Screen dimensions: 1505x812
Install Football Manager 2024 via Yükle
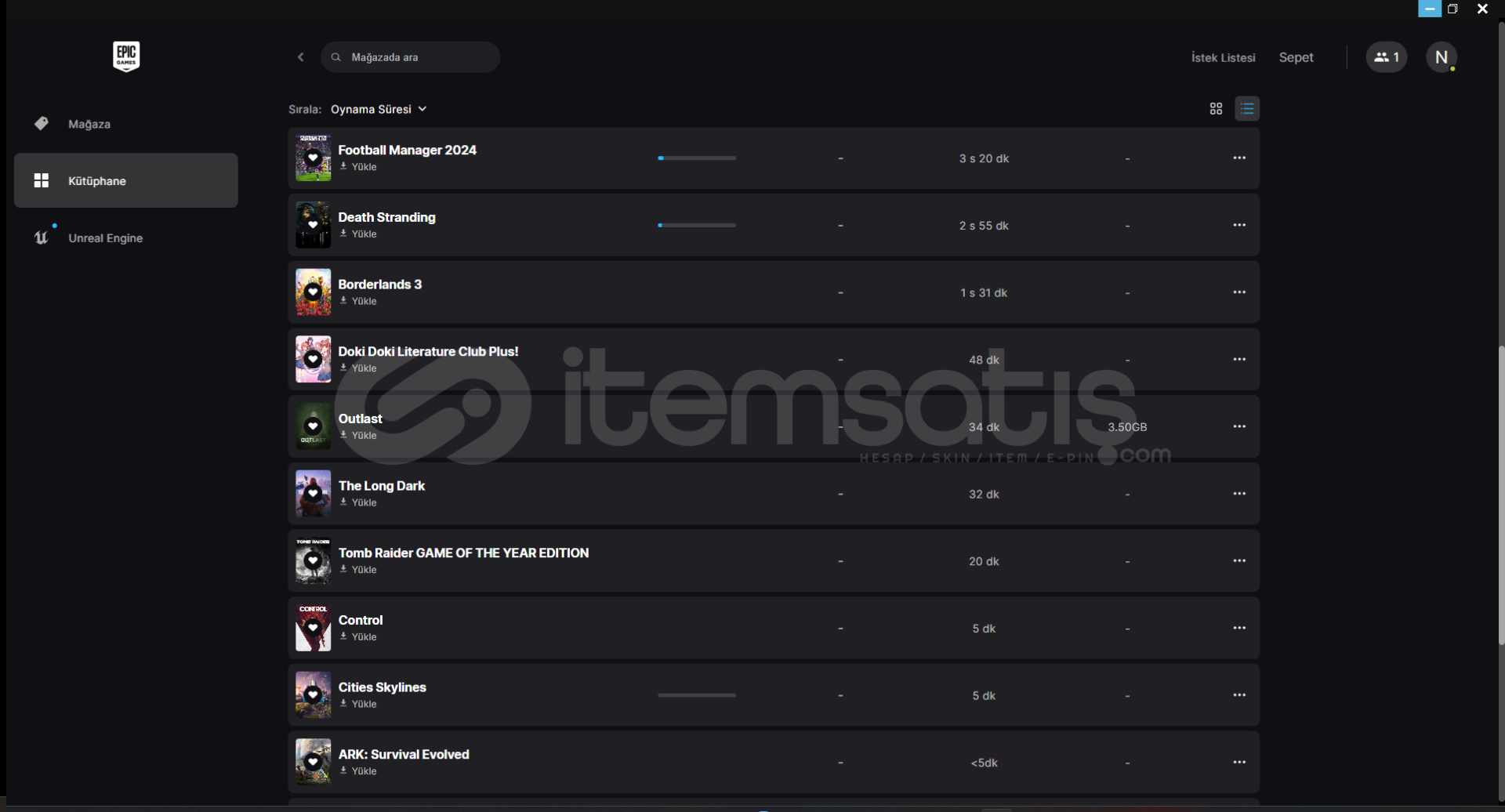358,167
